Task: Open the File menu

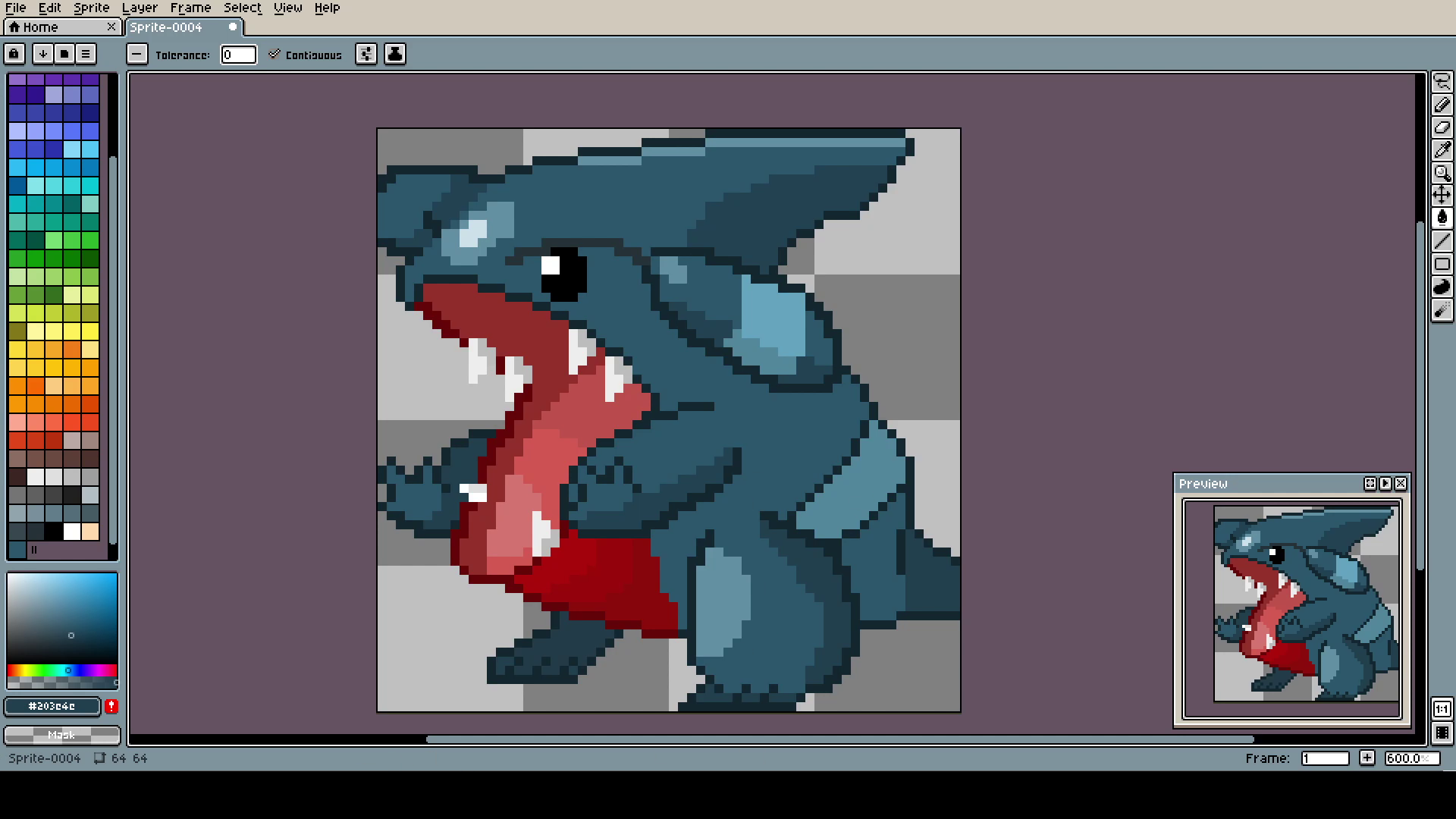Action: click(x=16, y=8)
